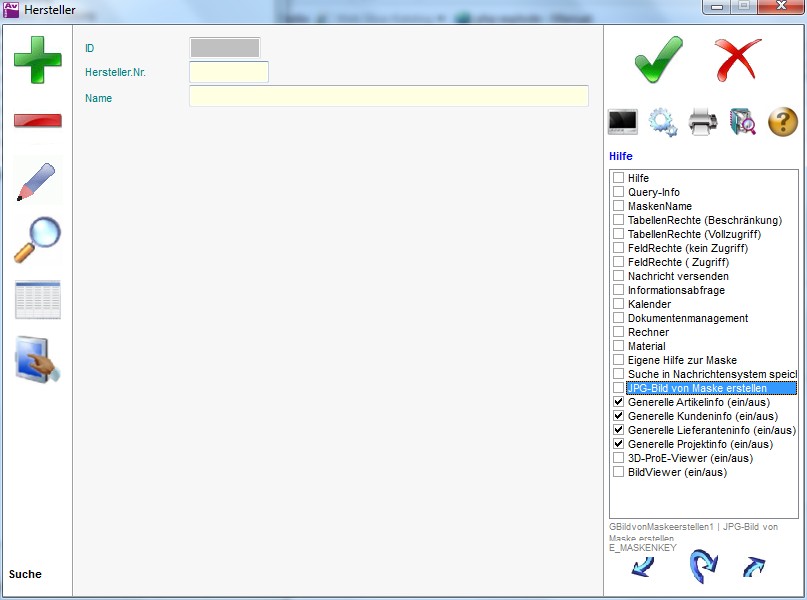Enable the Kalender checkbox
Viewport: 807px width, 600px height.
619,304
